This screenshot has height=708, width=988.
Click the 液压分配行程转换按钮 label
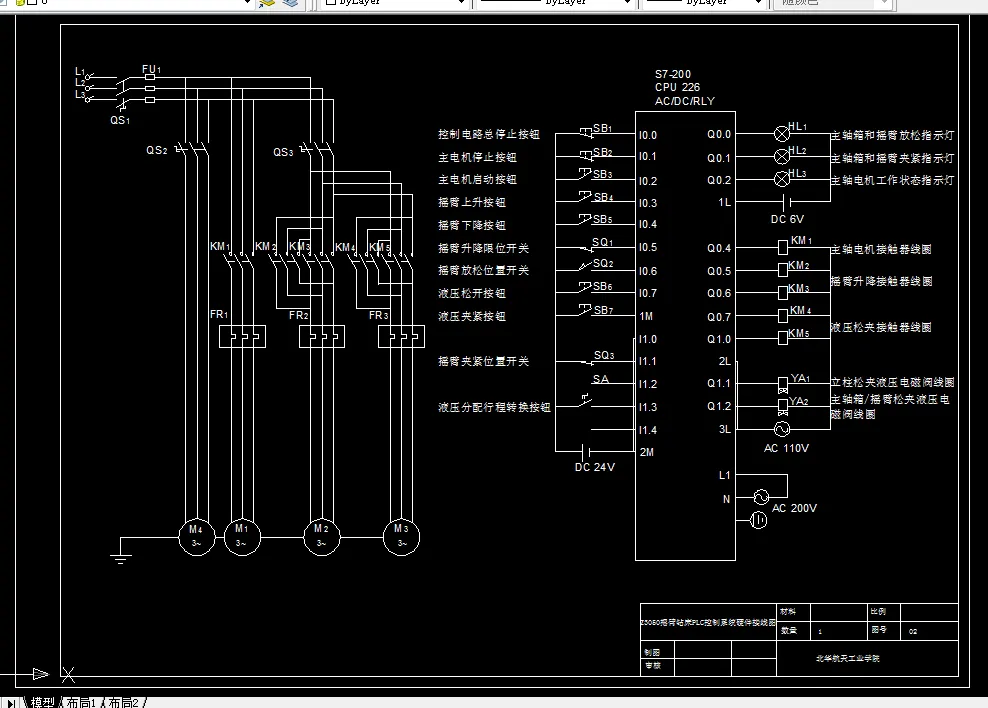[495, 408]
